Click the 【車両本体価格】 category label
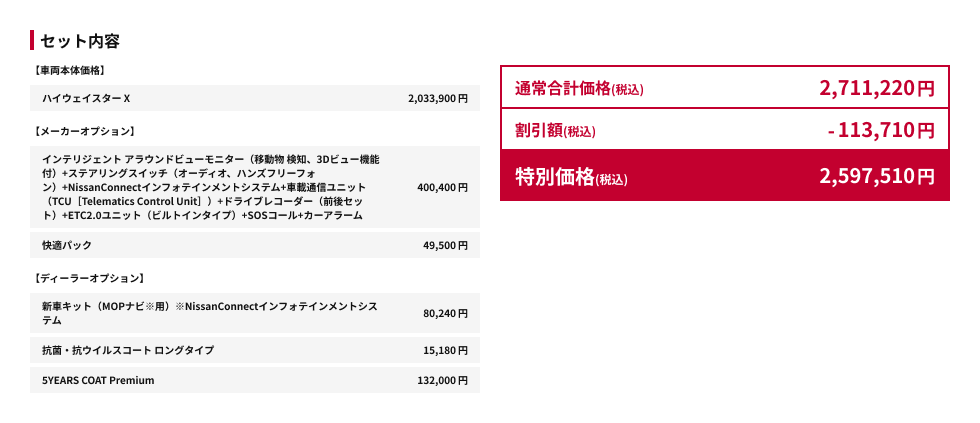This screenshot has height=423, width=980. (x=69, y=71)
